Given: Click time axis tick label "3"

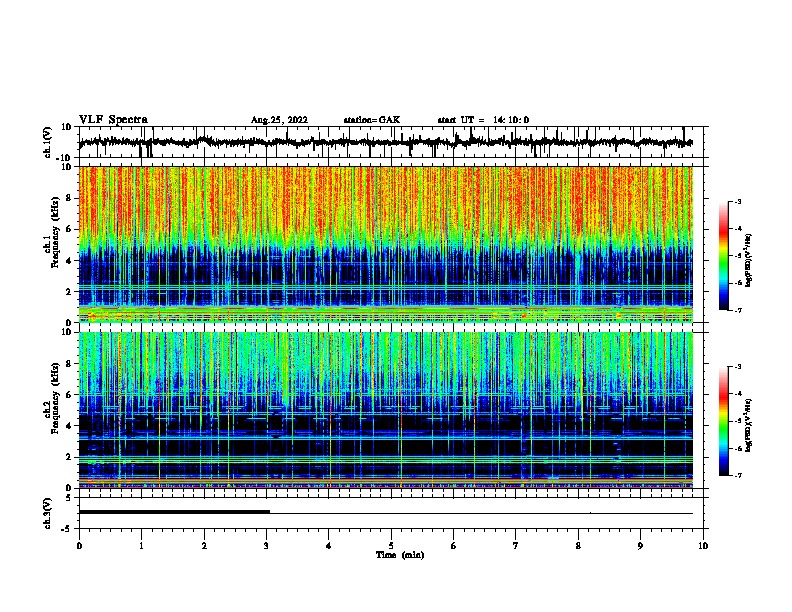Looking at the screenshot, I should pos(266,545).
